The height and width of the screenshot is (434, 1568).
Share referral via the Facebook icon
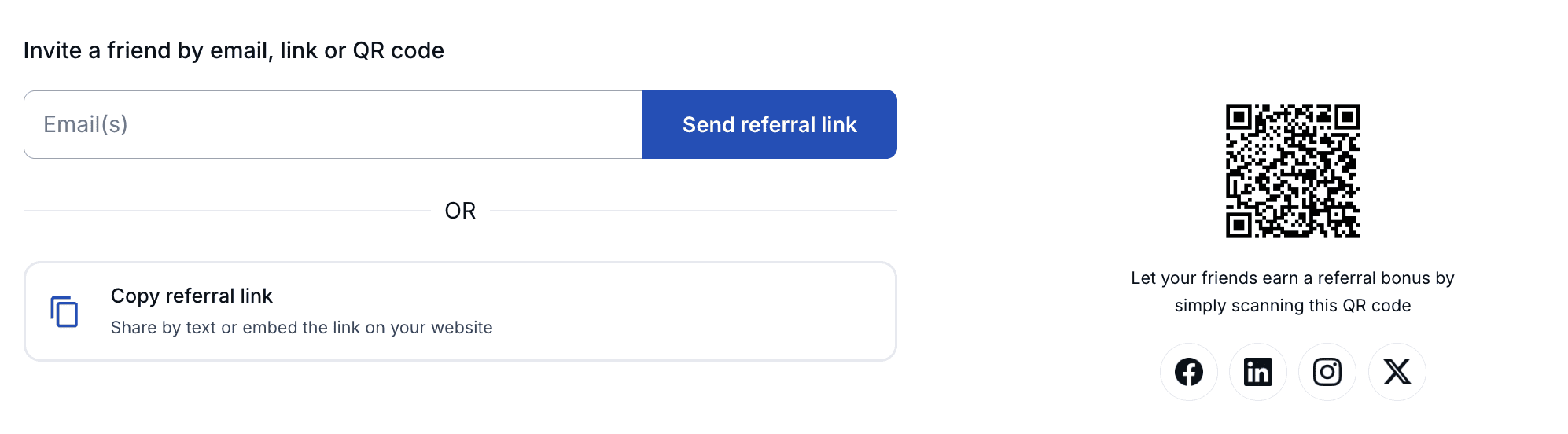coord(1188,372)
